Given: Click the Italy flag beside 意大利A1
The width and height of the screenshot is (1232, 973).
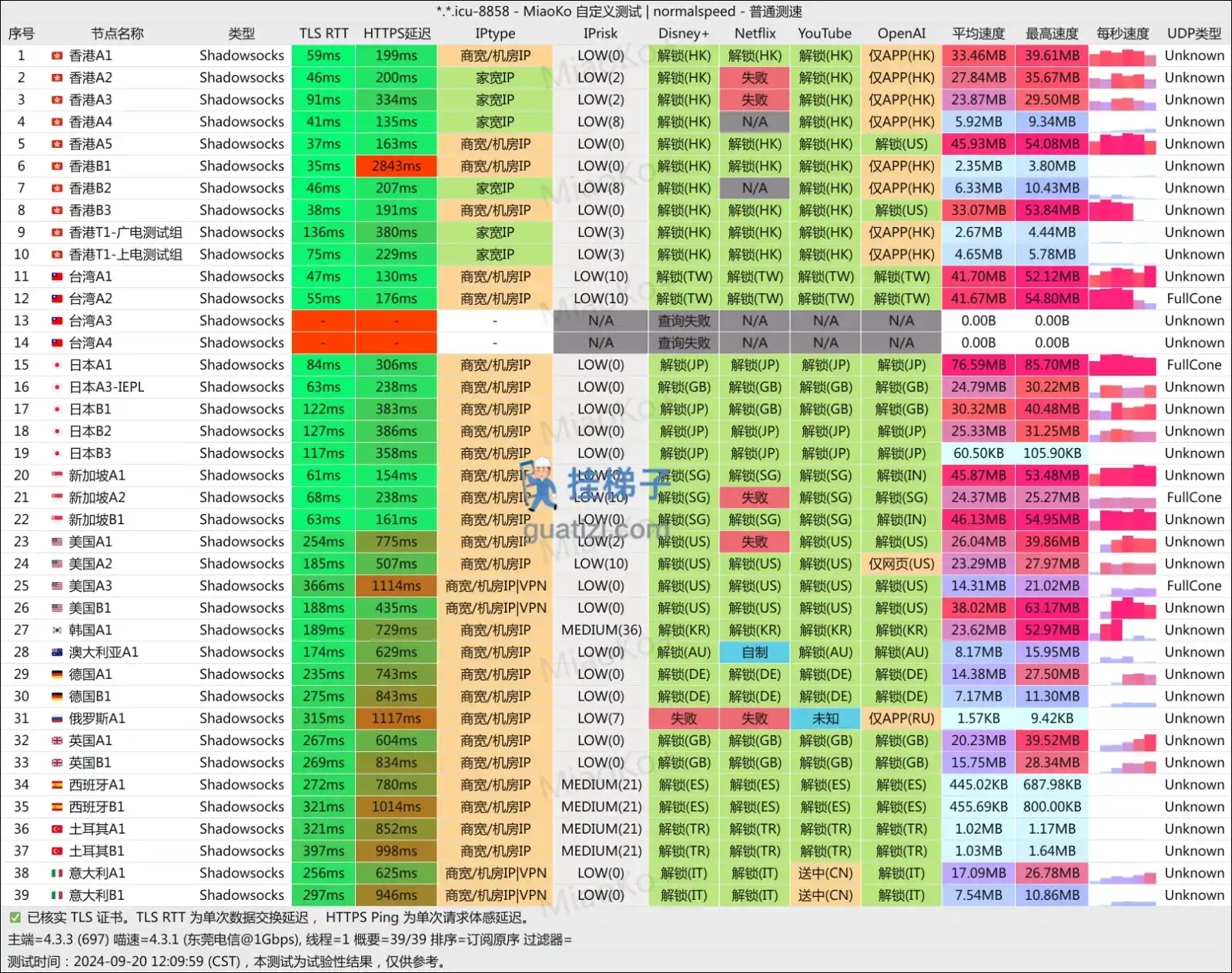Looking at the screenshot, I should point(57,874).
